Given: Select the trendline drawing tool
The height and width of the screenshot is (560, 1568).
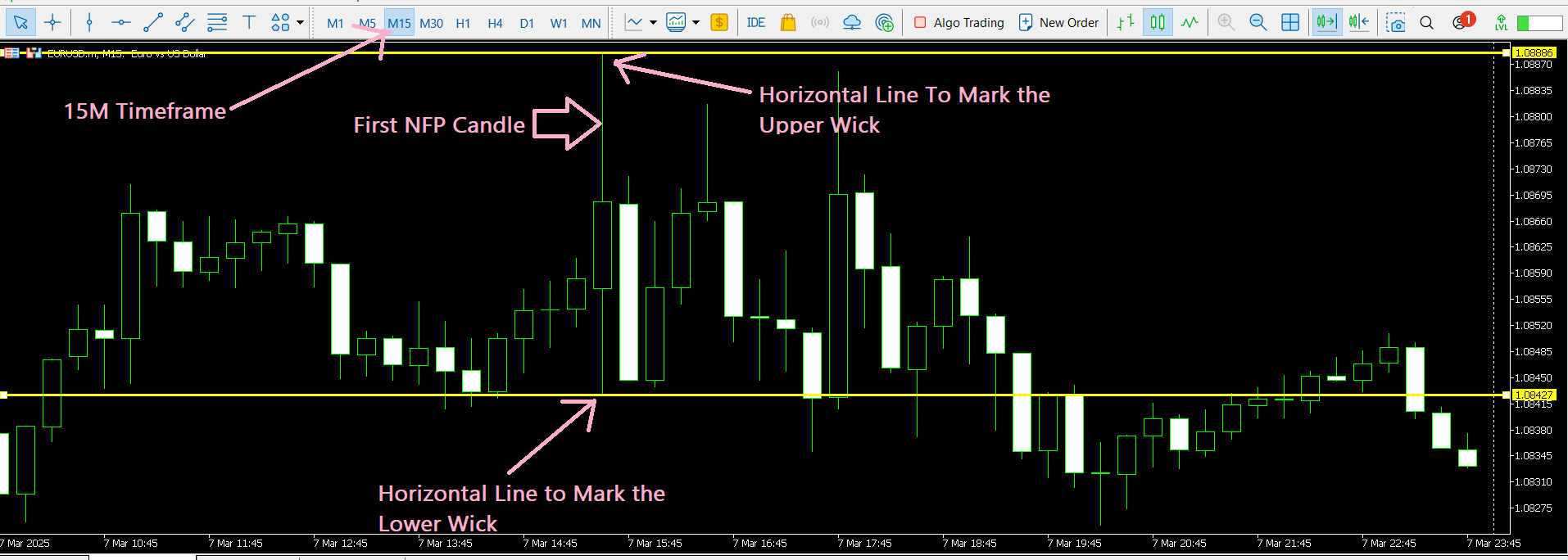Looking at the screenshot, I should [x=153, y=23].
